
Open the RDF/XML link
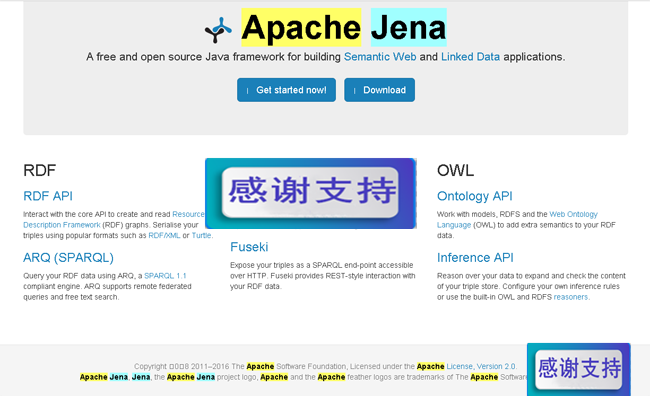(x=164, y=236)
